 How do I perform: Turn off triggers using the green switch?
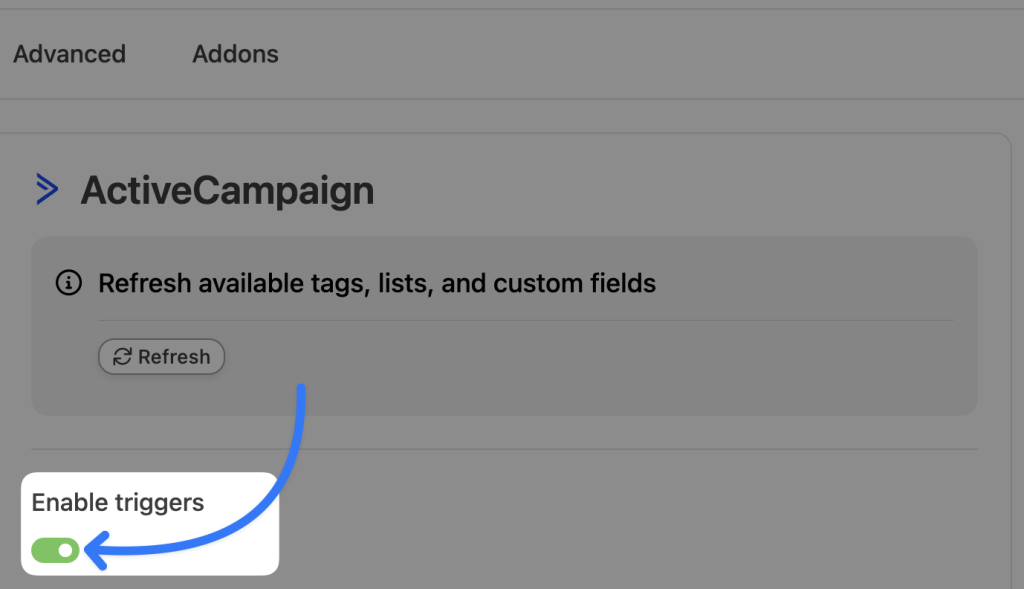(x=53, y=550)
